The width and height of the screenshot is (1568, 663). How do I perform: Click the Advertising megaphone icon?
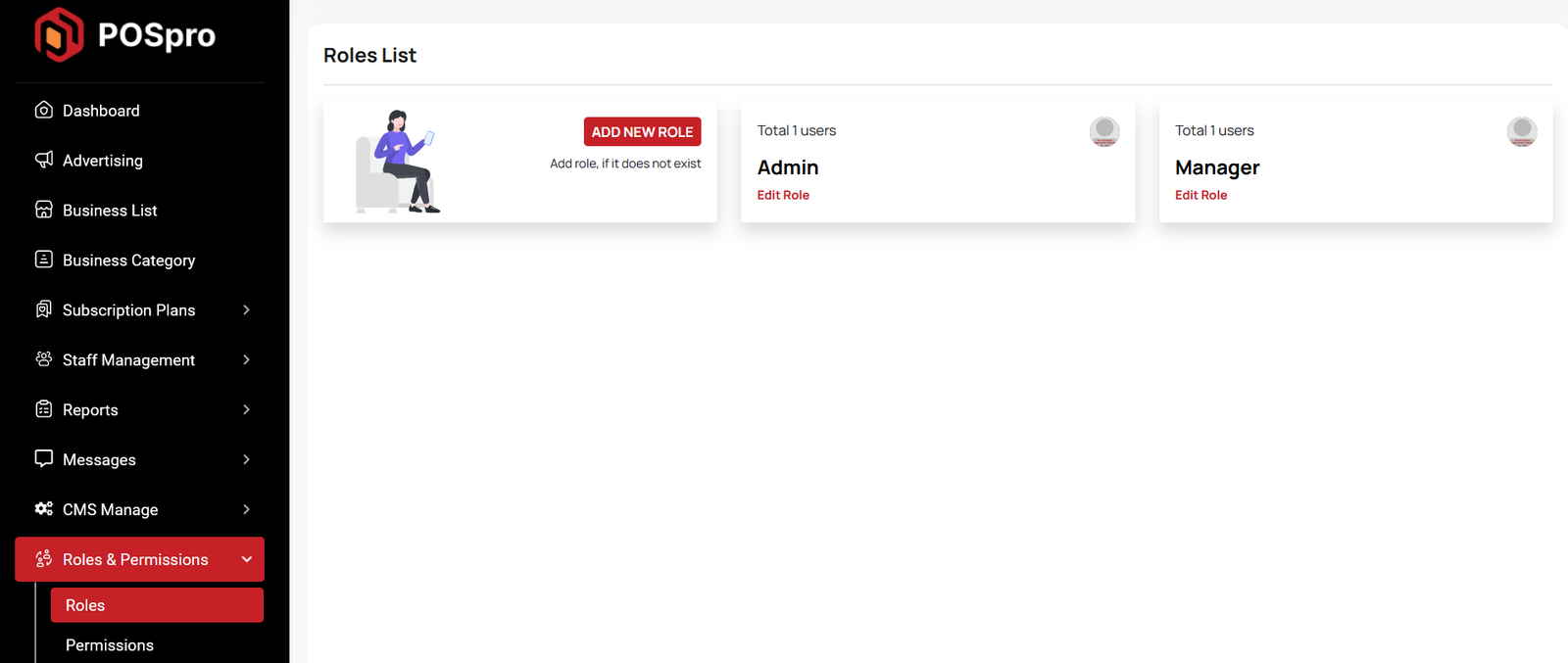[43, 160]
